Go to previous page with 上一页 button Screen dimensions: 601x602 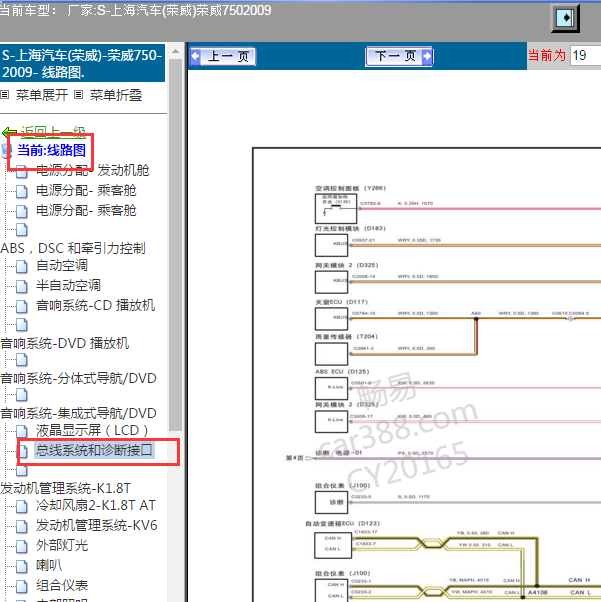click(x=223, y=56)
